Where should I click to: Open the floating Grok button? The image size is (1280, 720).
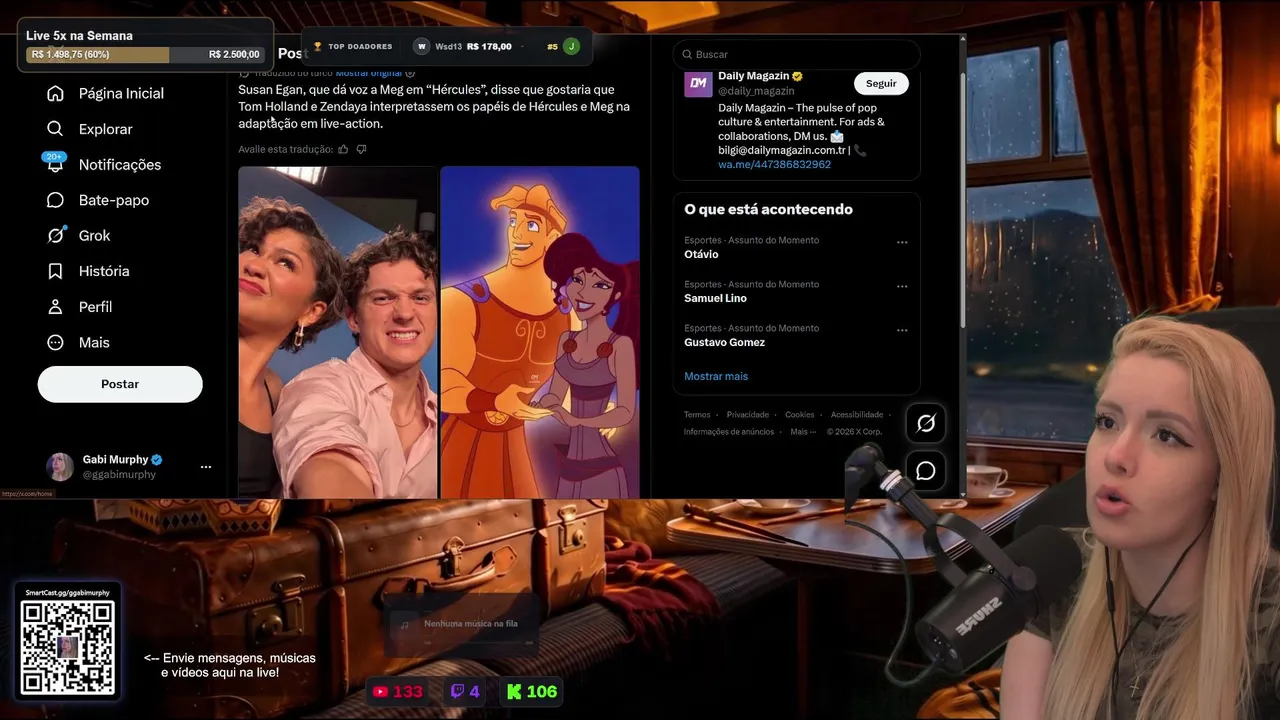926,423
